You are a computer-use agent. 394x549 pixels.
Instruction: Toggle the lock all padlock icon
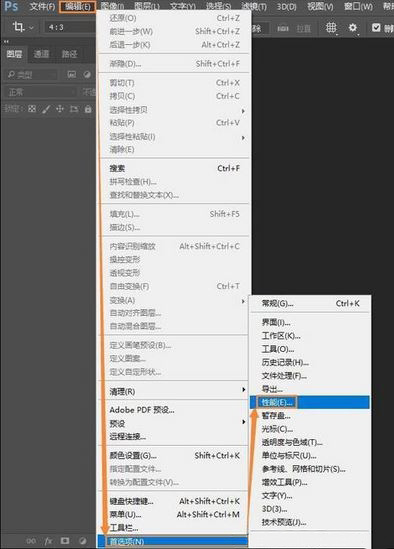point(88,109)
